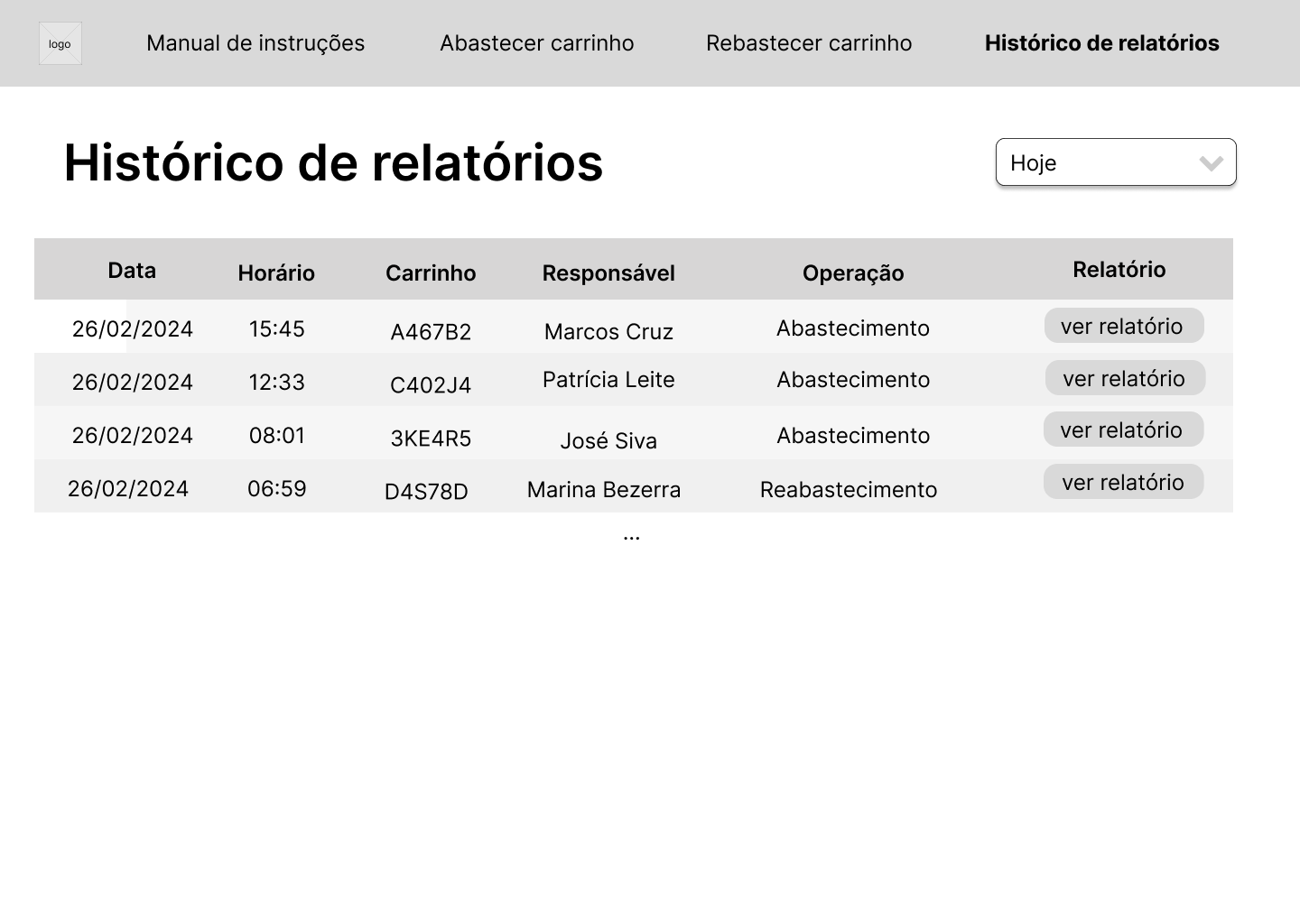Click the Relatório column header
The width and height of the screenshot is (1300, 924).
[x=1119, y=270]
